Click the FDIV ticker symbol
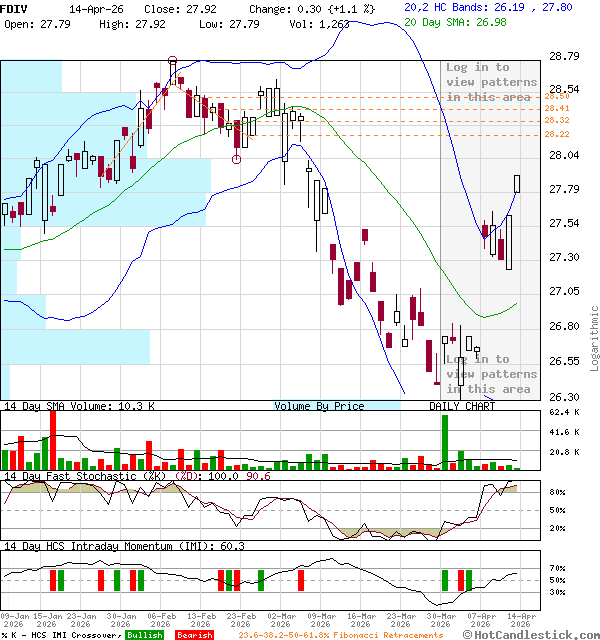 (15, 7)
